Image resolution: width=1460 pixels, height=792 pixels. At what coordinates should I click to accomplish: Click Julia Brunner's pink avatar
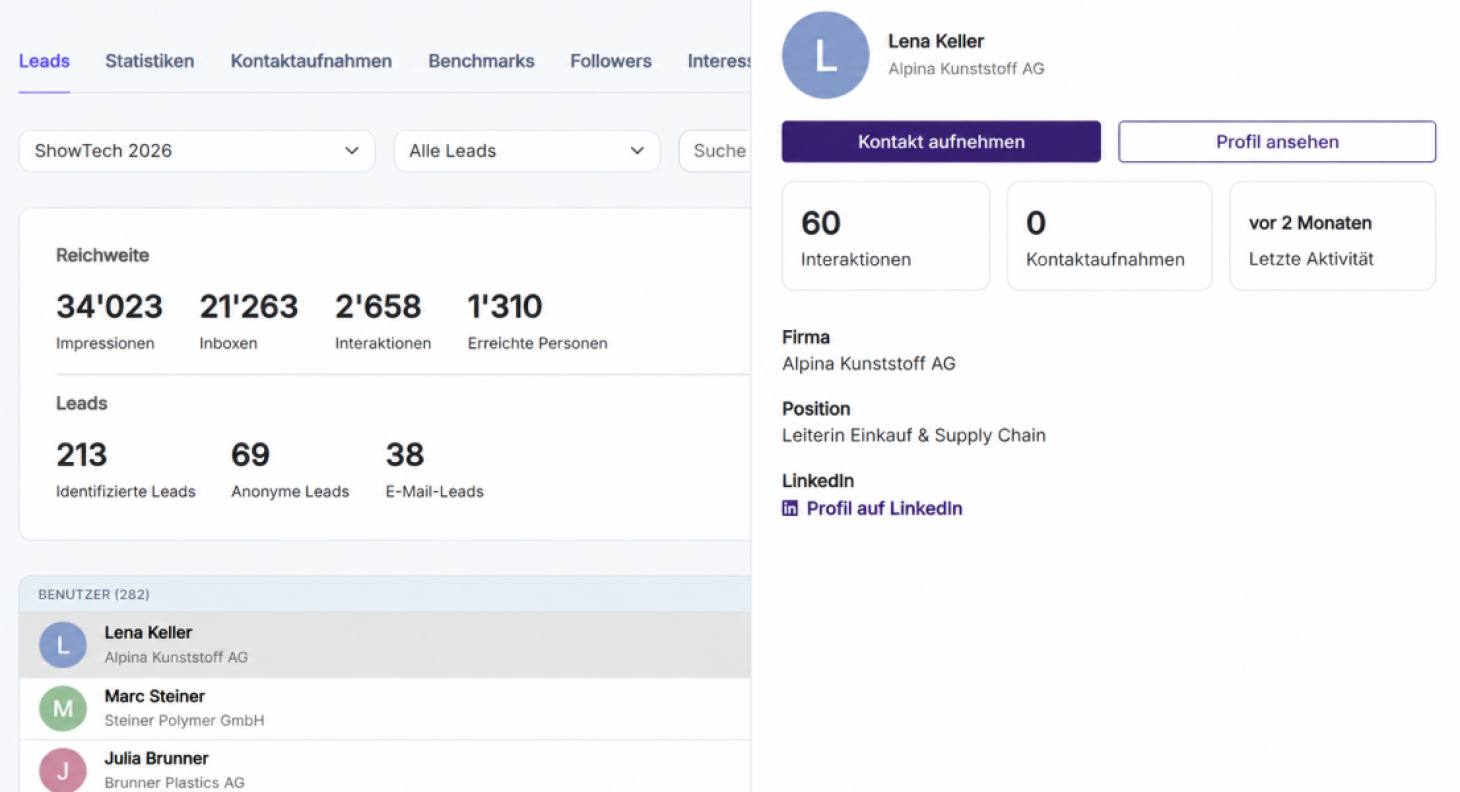[63, 770]
